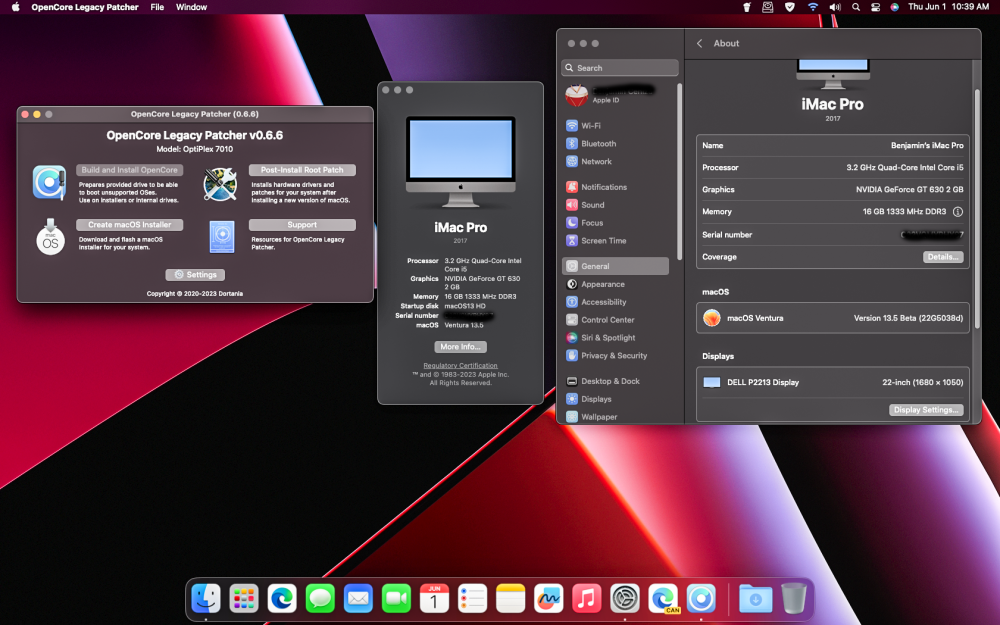
Task: Open Microsoft Edge from the Dock
Action: [282, 599]
